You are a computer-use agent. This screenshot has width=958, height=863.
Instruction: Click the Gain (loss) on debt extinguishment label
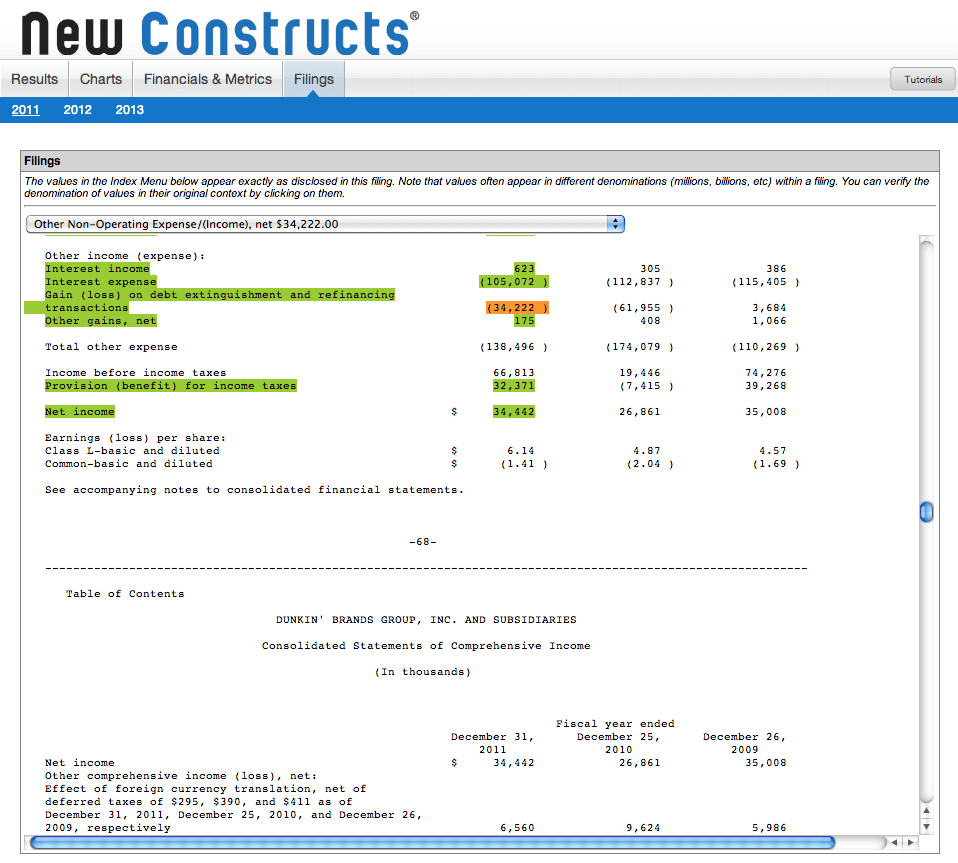pos(220,295)
